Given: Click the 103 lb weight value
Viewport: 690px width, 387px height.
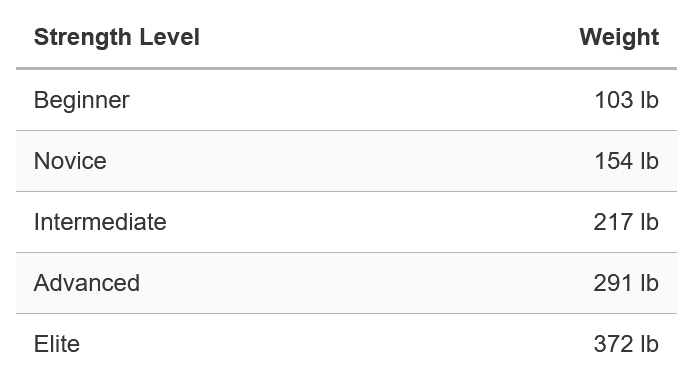Looking at the screenshot, I should tap(626, 100).
